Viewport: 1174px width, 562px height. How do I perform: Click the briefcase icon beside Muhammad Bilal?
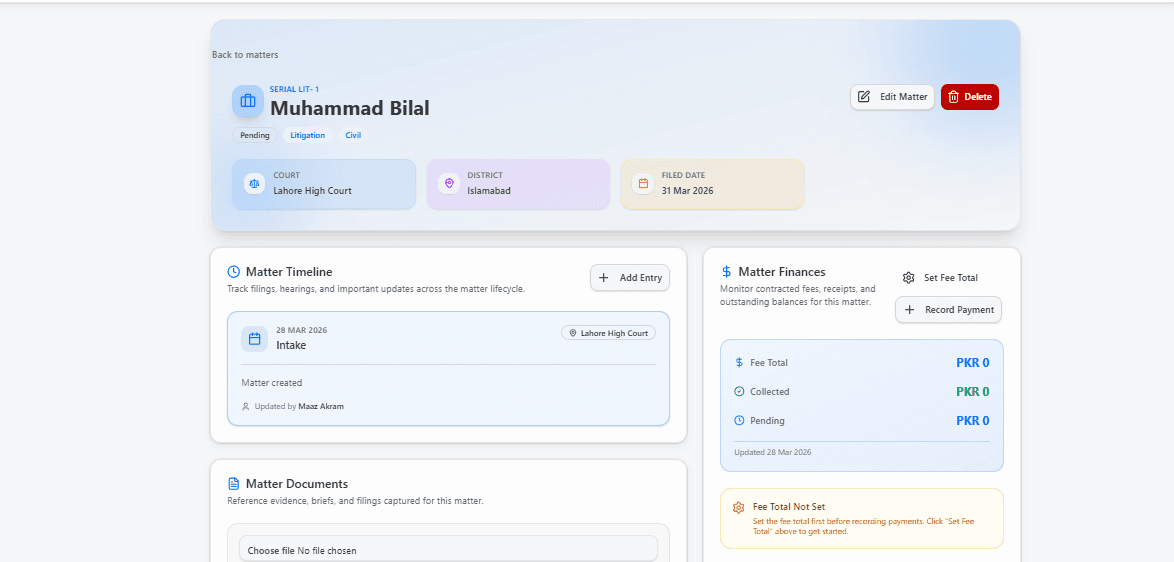point(248,101)
